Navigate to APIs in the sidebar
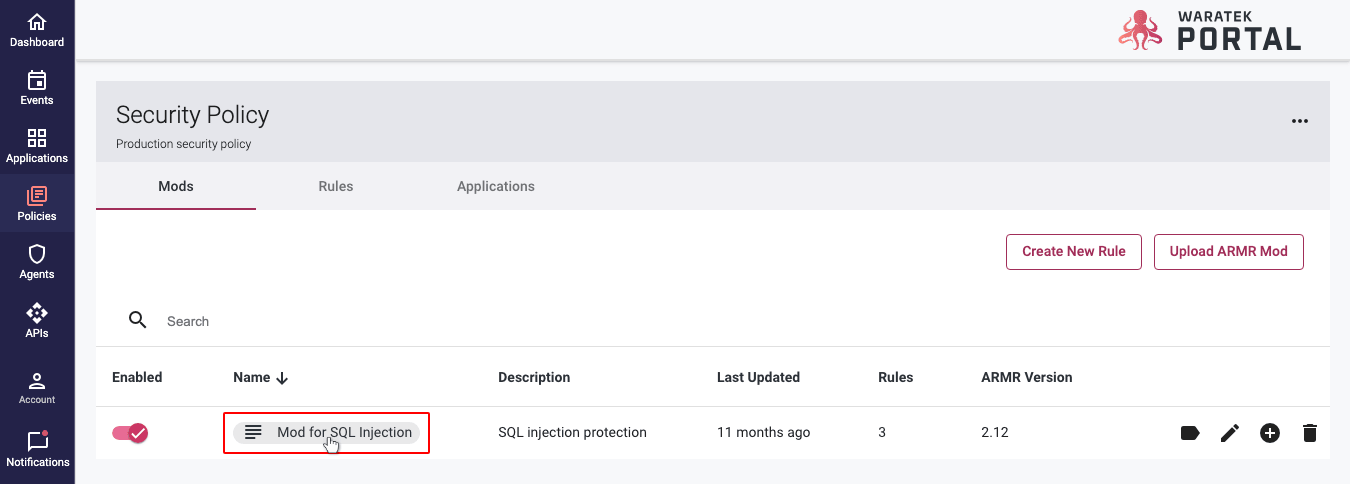Viewport: 1350px width, 484px height. 37,320
